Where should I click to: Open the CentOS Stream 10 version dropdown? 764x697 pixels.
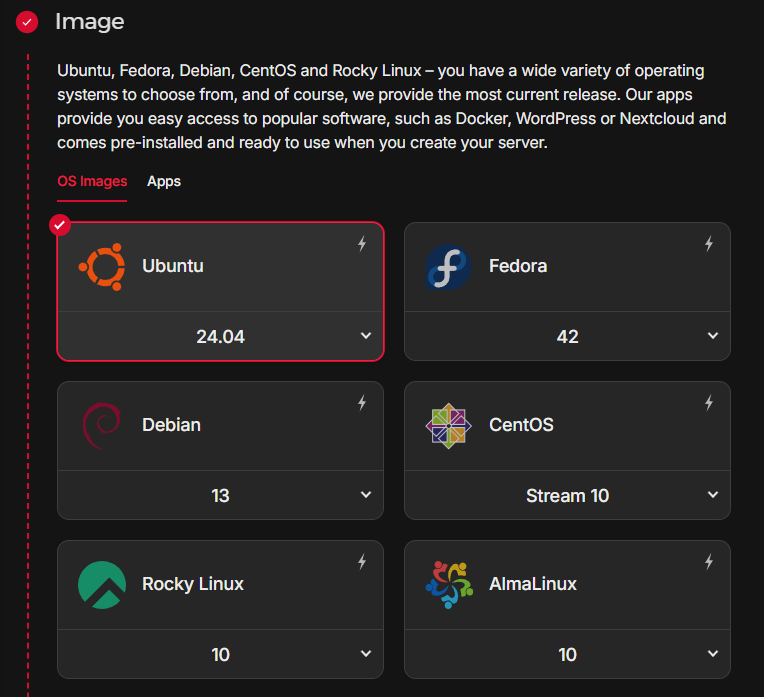tap(567, 495)
